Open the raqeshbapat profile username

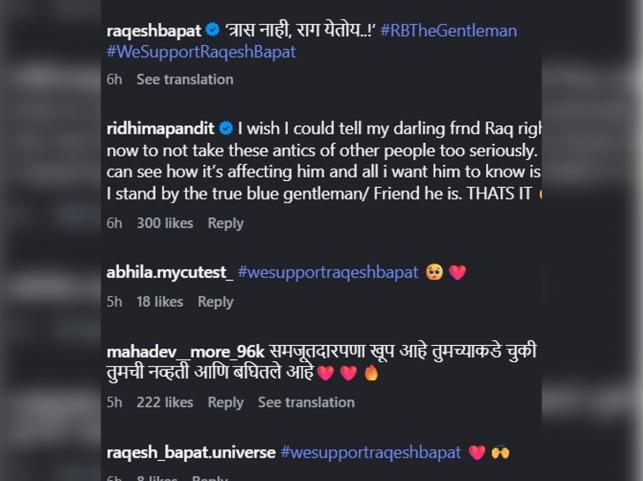coord(153,31)
